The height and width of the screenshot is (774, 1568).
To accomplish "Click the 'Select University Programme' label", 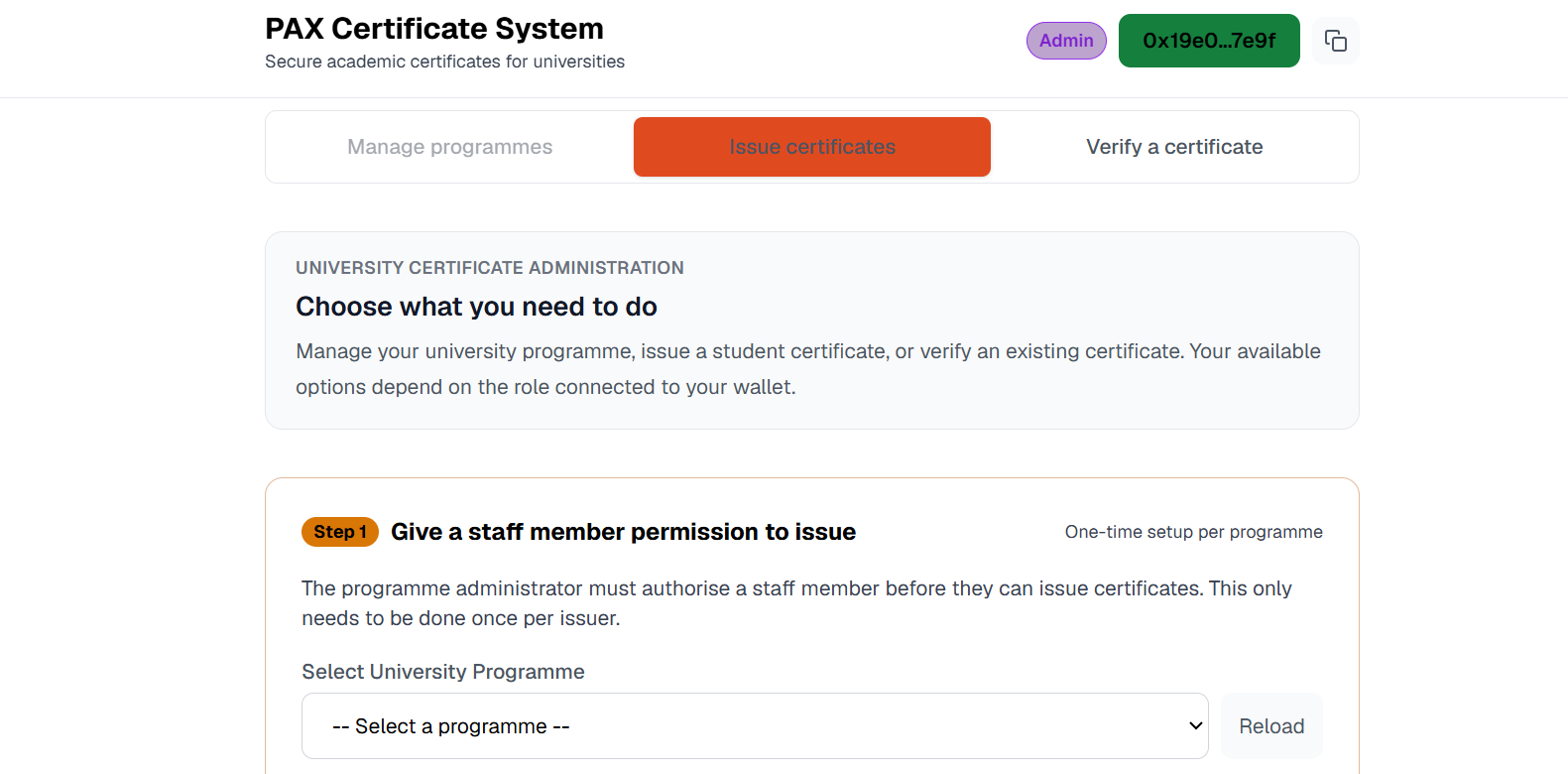I will [x=443, y=672].
